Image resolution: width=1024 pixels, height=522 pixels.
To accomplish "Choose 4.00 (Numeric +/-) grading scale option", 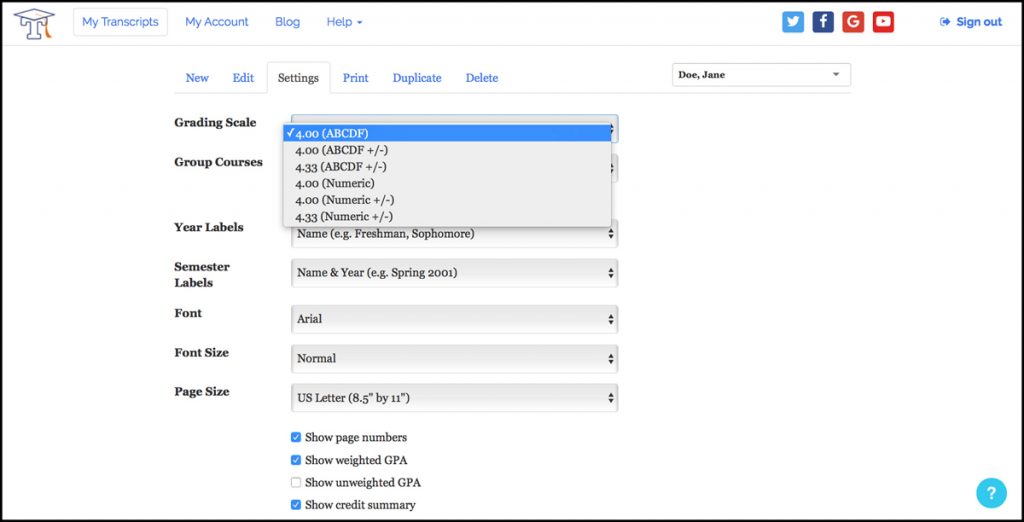I will [x=447, y=200].
